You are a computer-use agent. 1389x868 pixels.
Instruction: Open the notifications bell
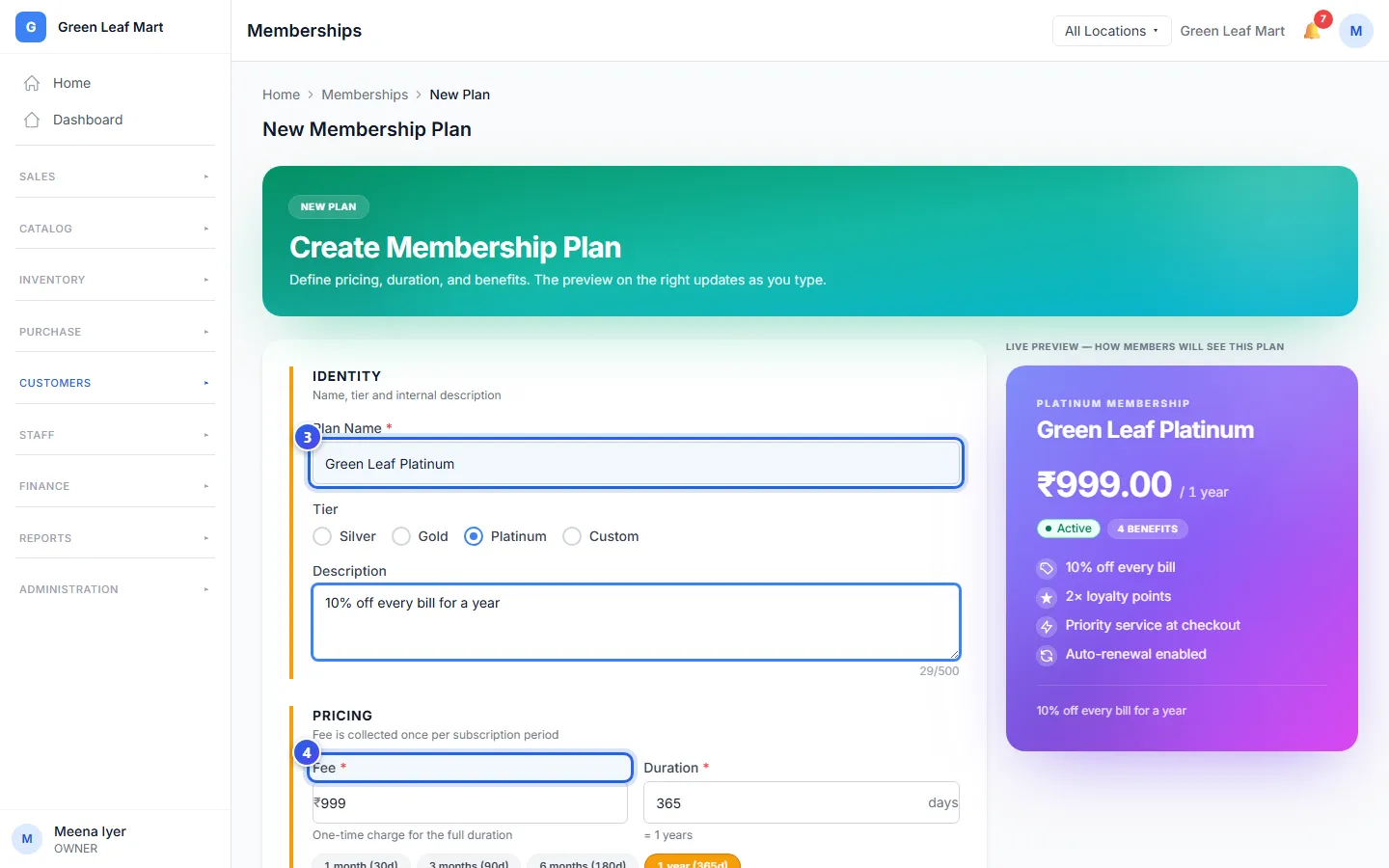tap(1312, 31)
